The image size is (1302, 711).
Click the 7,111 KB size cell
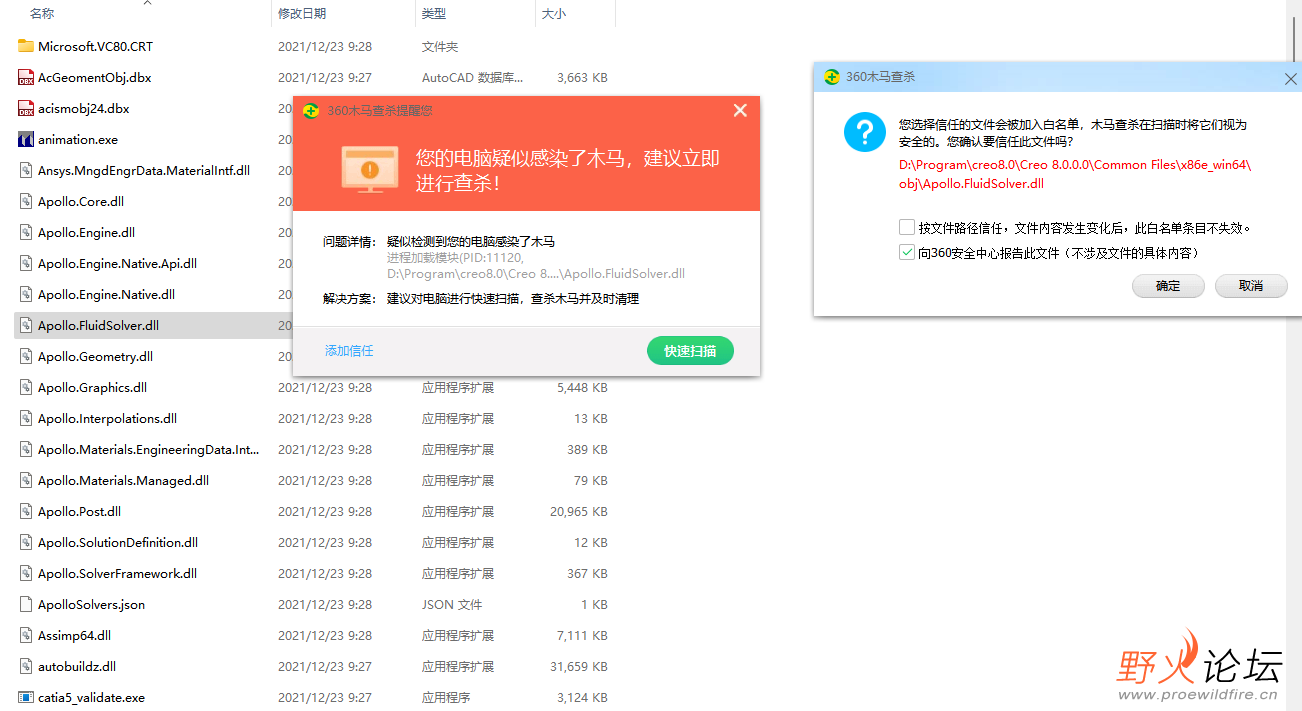[582, 635]
